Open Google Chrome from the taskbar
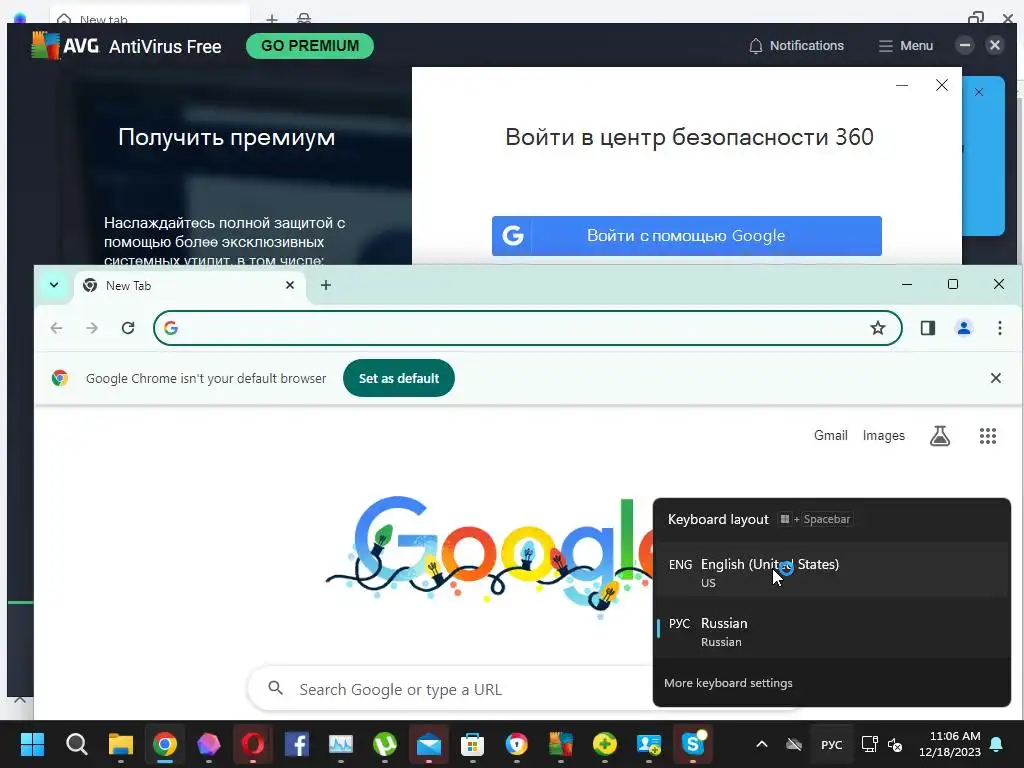Screen dimensions: 1024x768 [x=165, y=744]
